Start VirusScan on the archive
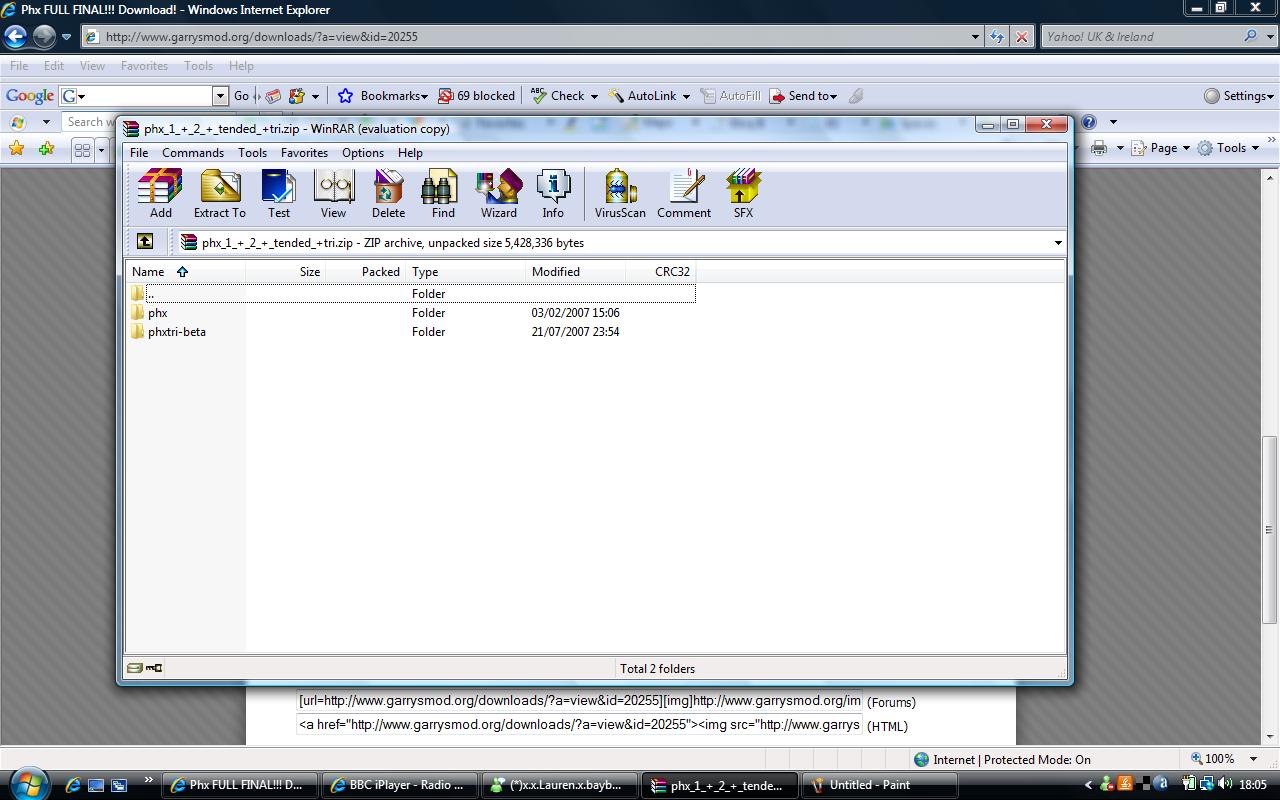This screenshot has width=1280, height=800. coord(620,193)
